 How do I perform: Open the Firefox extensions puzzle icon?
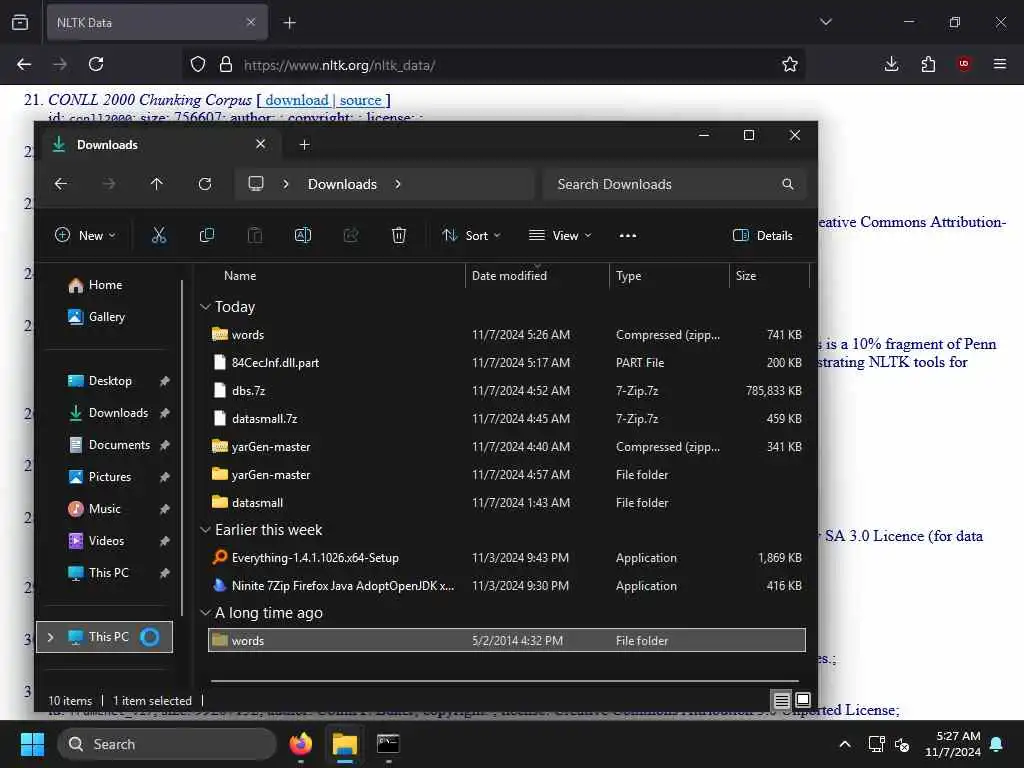[x=928, y=64]
